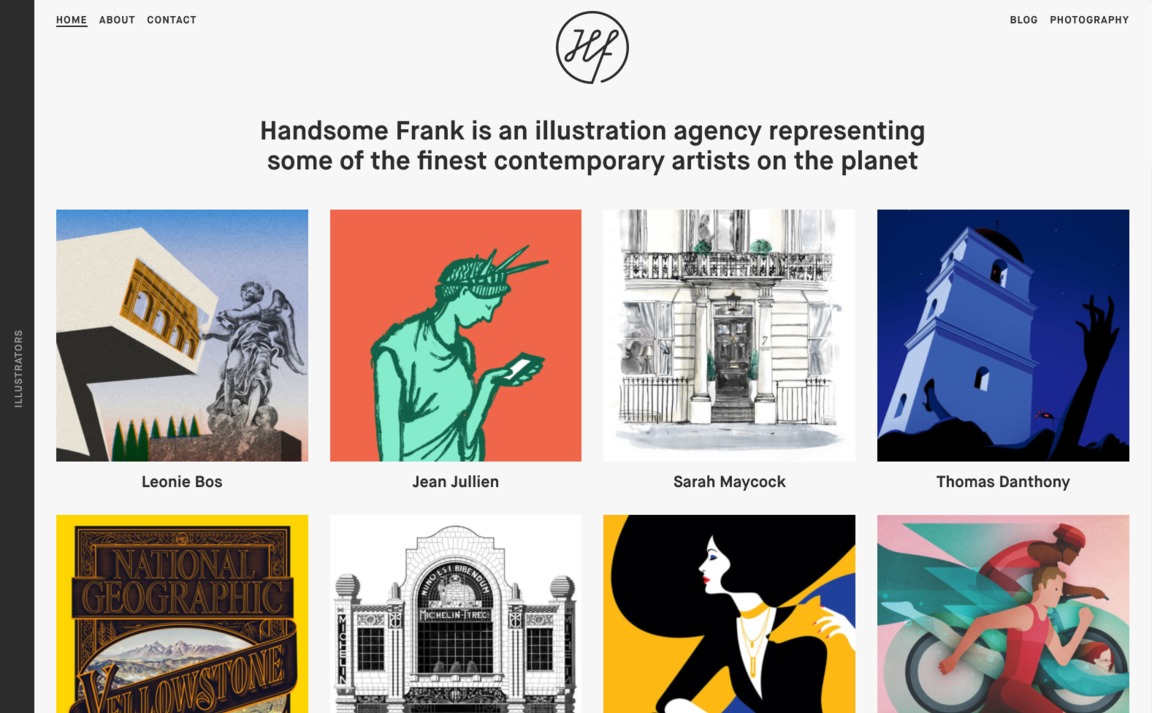Open the Contact page link
This screenshot has width=1152, height=713.
(171, 20)
